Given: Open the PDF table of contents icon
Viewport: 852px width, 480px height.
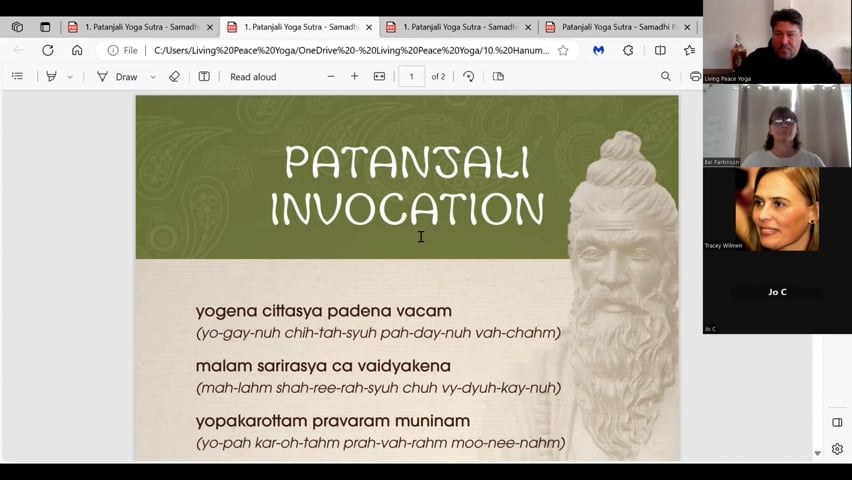Looking at the screenshot, I should (x=17, y=76).
